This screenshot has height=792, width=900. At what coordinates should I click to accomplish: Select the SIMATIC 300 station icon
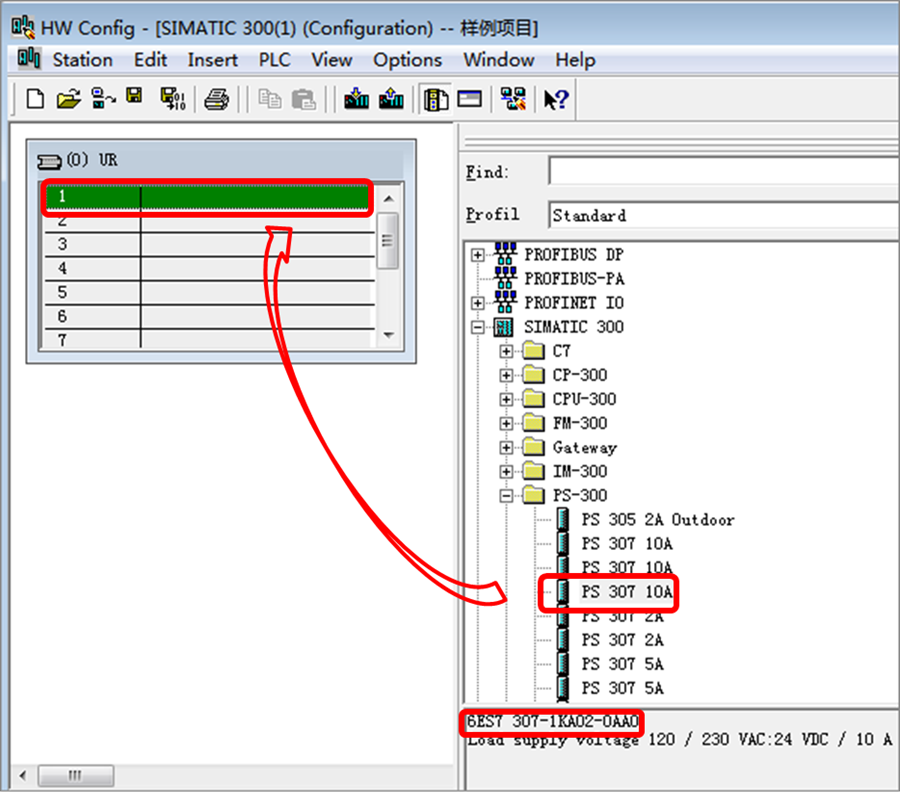tap(503, 327)
